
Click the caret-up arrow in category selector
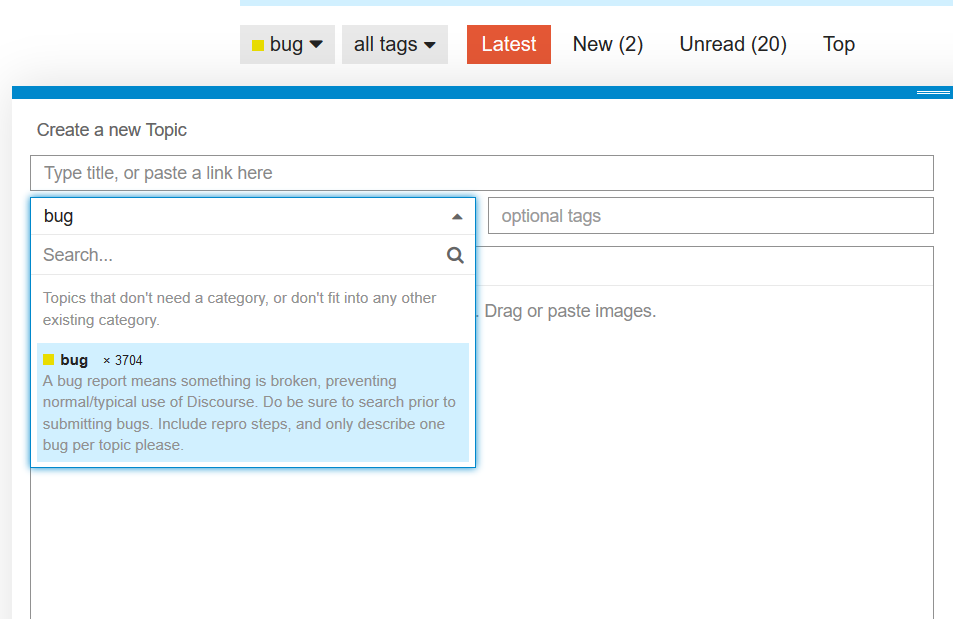pyautogui.click(x=457, y=217)
